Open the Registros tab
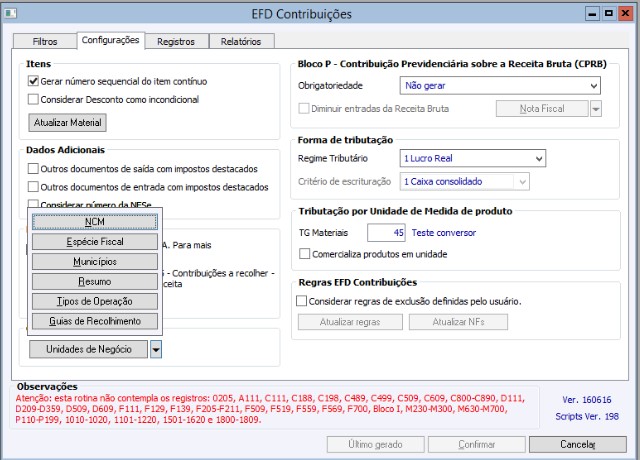Image resolution: width=640 pixels, height=460 pixels. pos(176,41)
